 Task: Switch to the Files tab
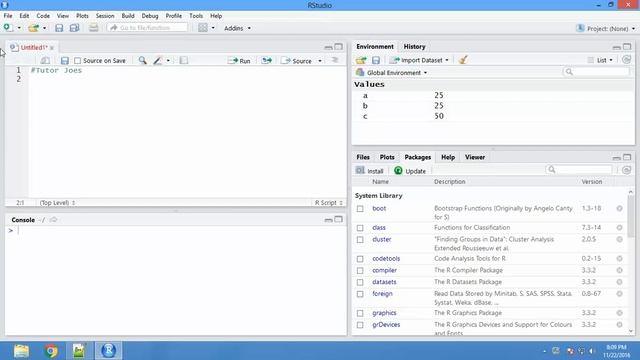click(x=363, y=157)
